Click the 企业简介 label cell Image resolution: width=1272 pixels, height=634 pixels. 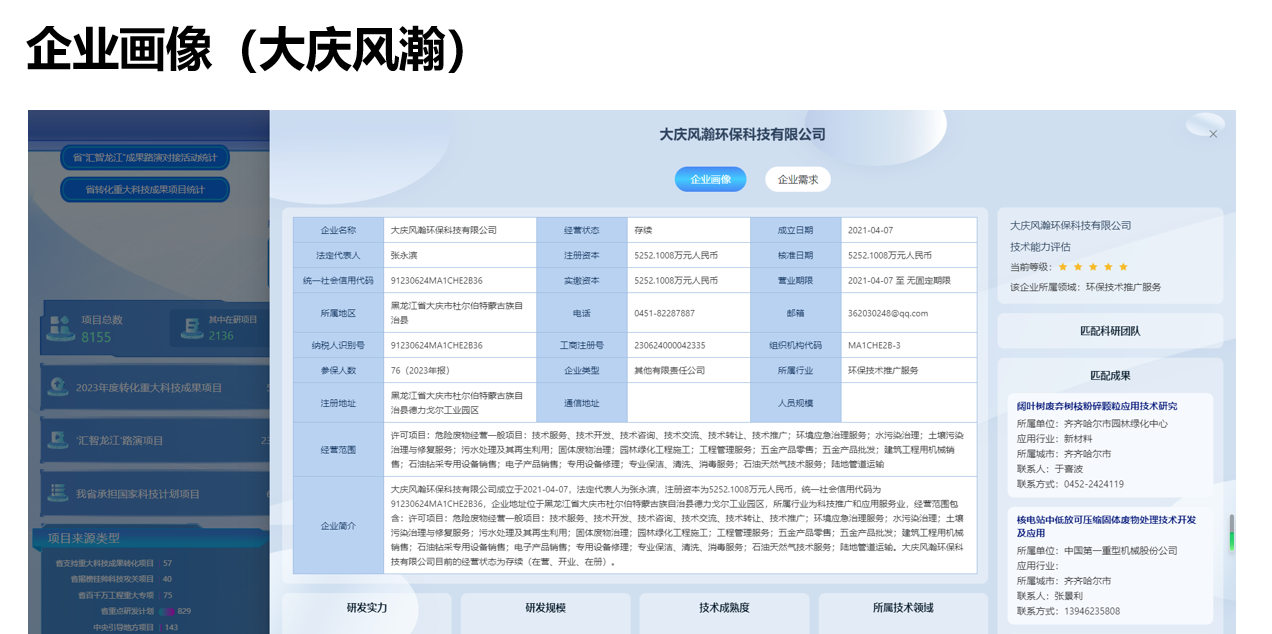click(x=338, y=525)
